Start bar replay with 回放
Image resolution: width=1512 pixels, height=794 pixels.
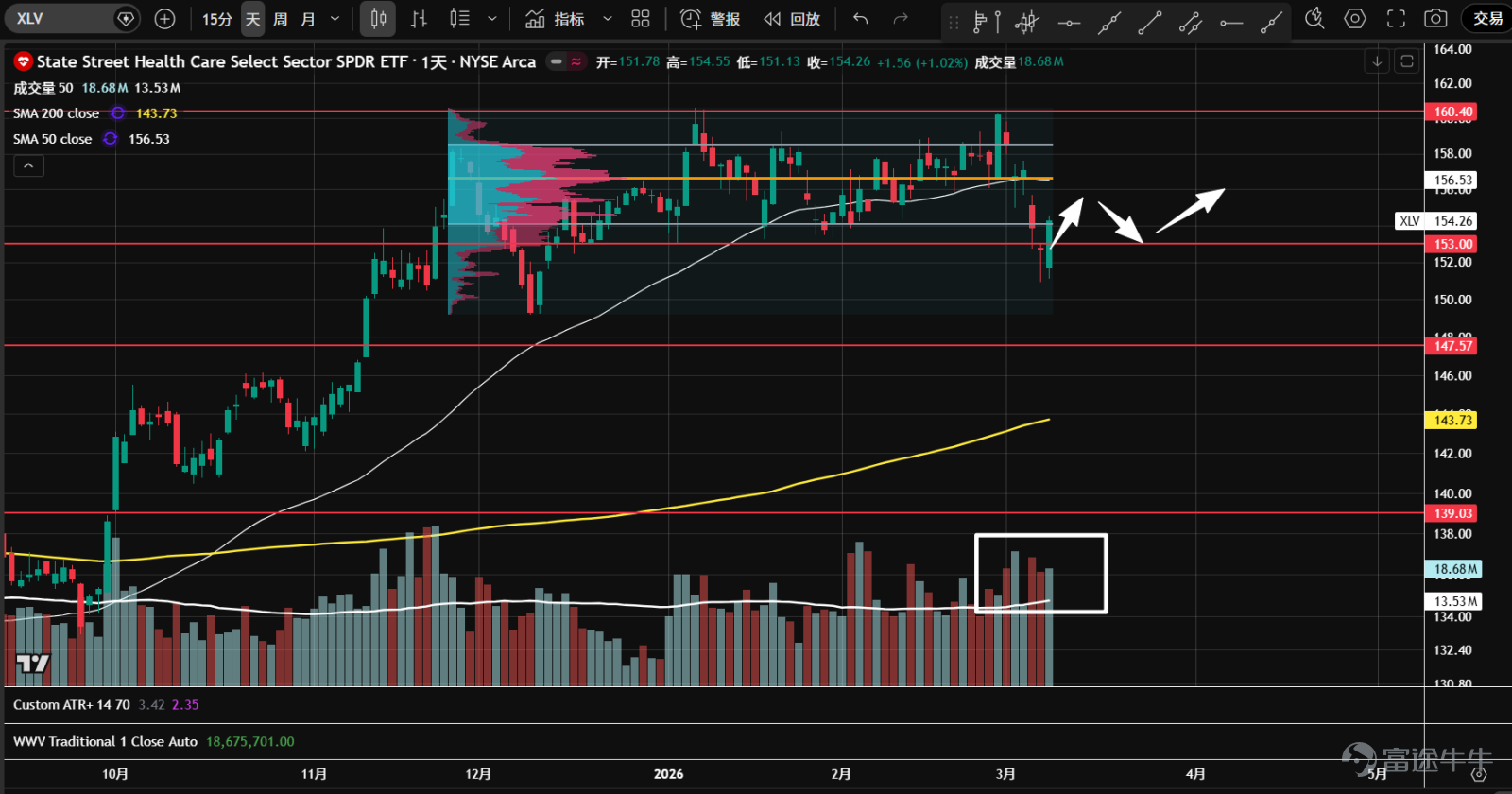(x=792, y=19)
